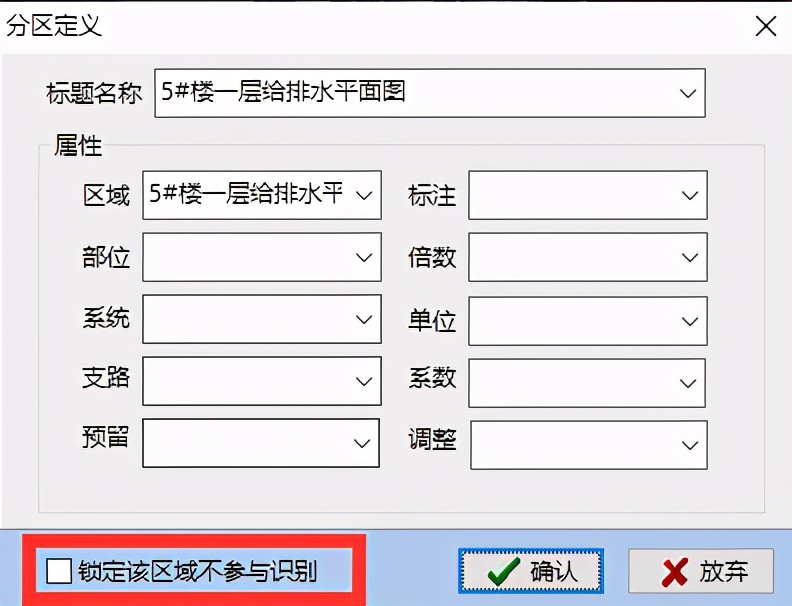The height and width of the screenshot is (606, 792).
Task: Expand the 部位 combo box arrow
Action: click(364, 257)
